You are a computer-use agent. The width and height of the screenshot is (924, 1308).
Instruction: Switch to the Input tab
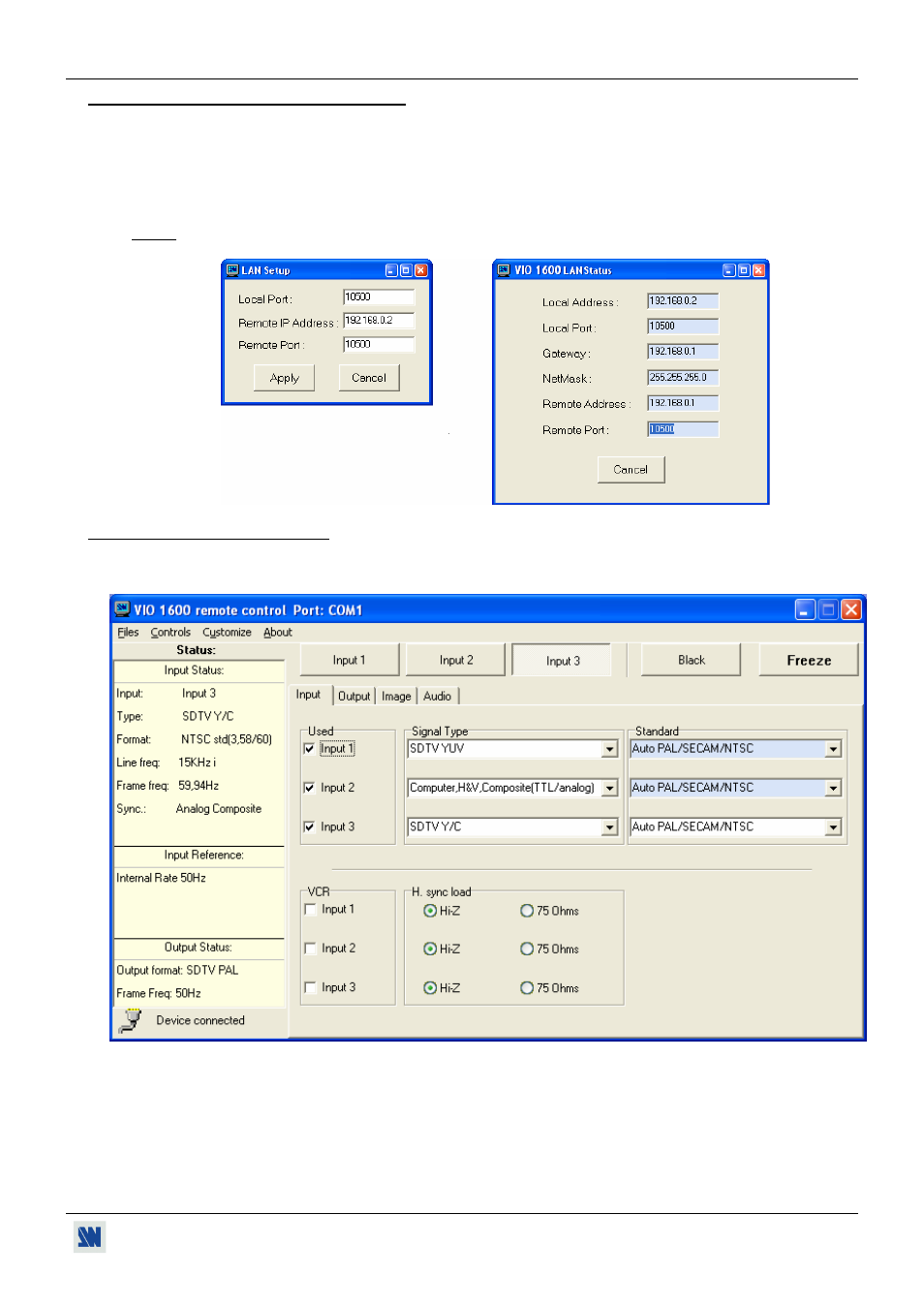(x=308, y=695)
